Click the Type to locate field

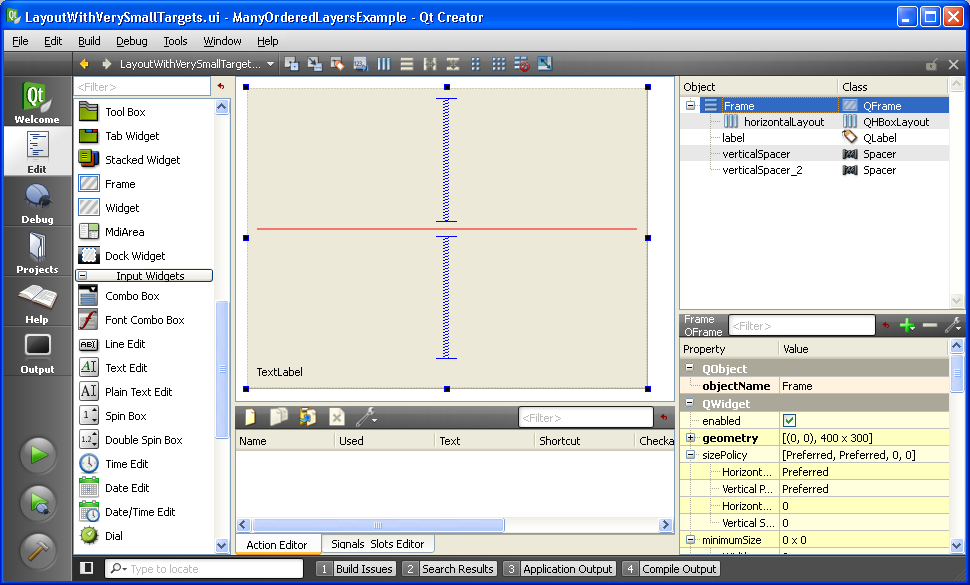click(x=204, y=568)
